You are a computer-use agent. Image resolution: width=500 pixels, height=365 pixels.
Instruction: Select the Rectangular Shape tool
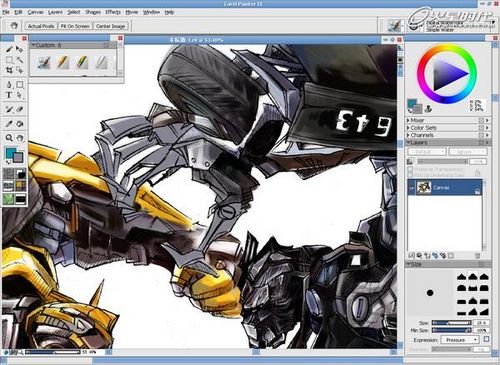pyautogui.click(x=20, y=85)
